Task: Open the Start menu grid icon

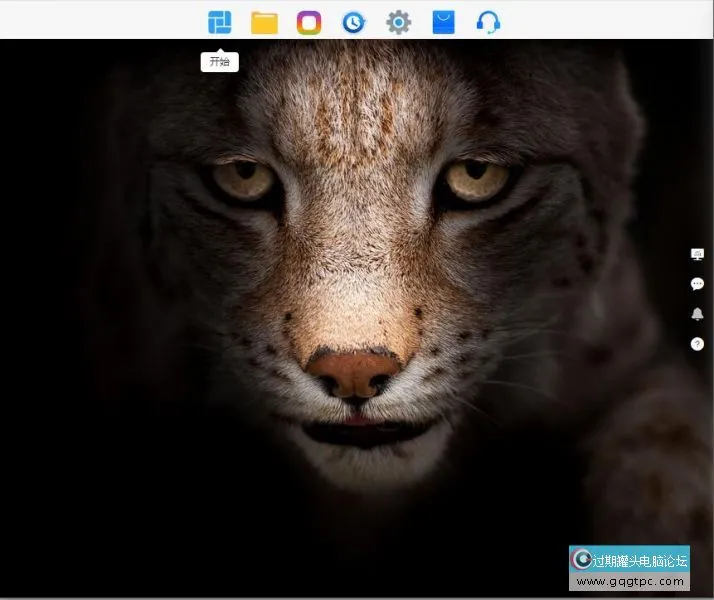Action: (x=219, y=22)
